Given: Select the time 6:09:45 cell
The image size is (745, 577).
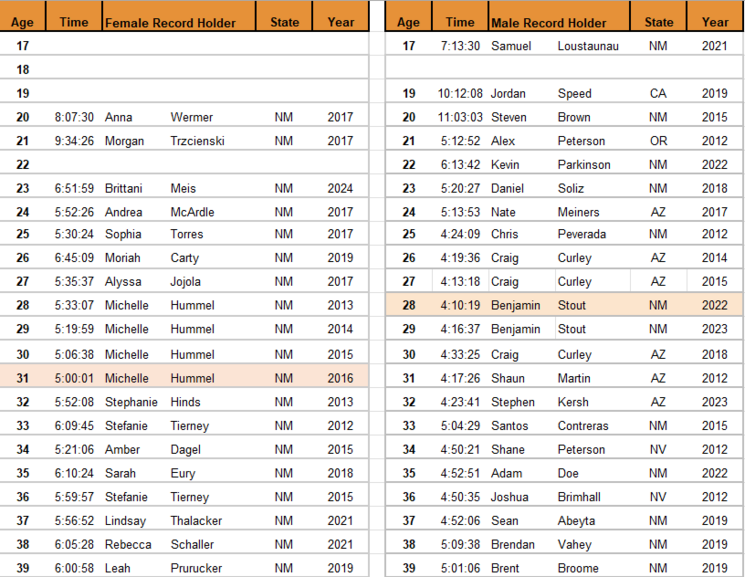Looking at the screenshot, I should tap(74, 426).
